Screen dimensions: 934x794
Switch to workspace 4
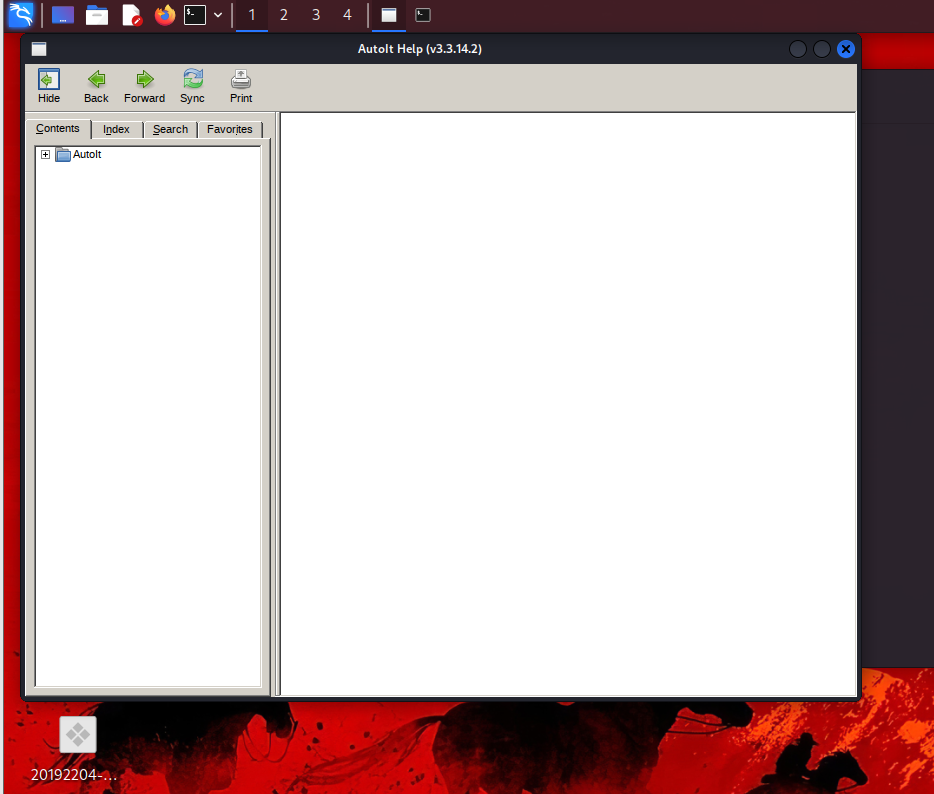[x=347, y=15]
